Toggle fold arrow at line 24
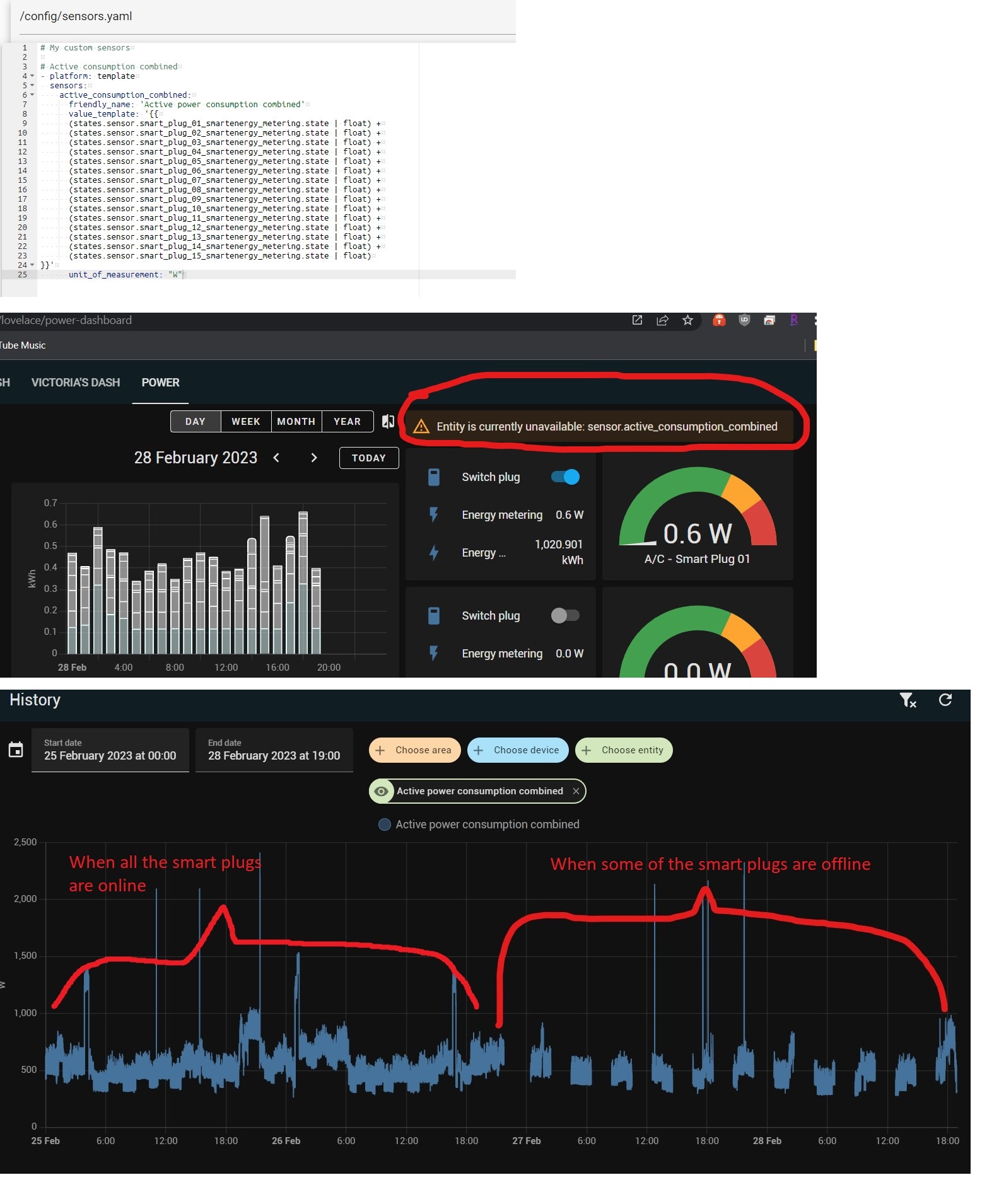 click(32, 265)
